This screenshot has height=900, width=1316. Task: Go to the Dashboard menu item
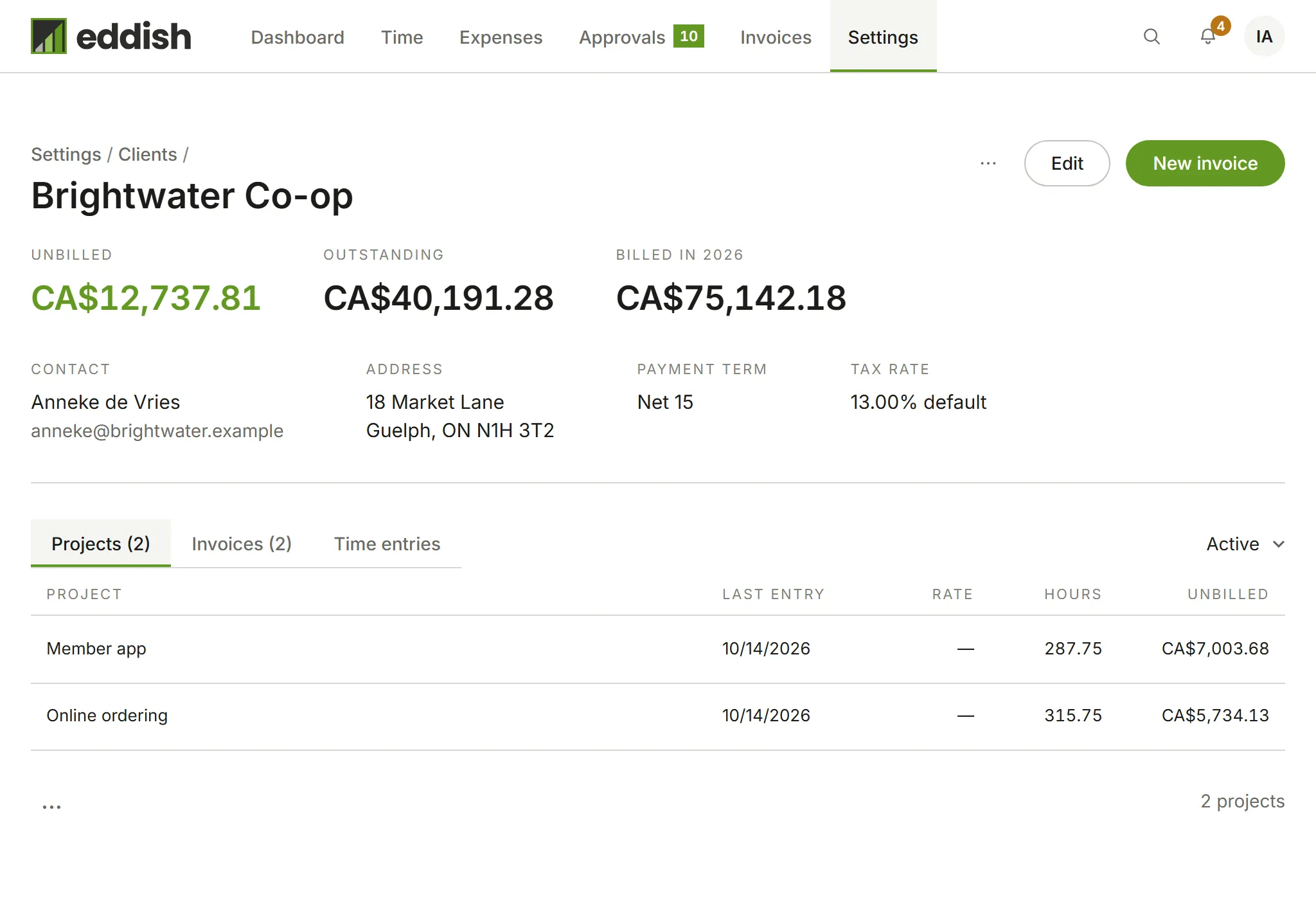(298, 37)
